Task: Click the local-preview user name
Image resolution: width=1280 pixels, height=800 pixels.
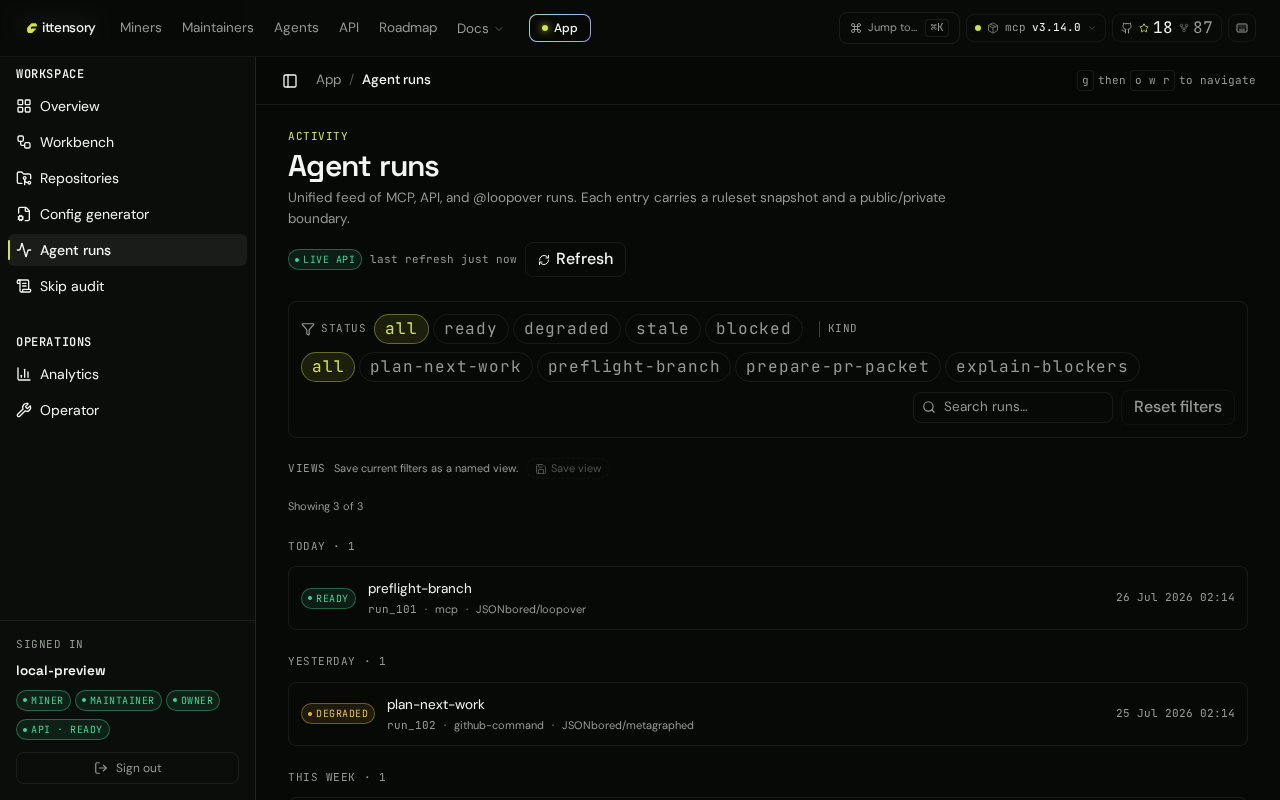Action: pyautogui.click(x=61, y=671)
